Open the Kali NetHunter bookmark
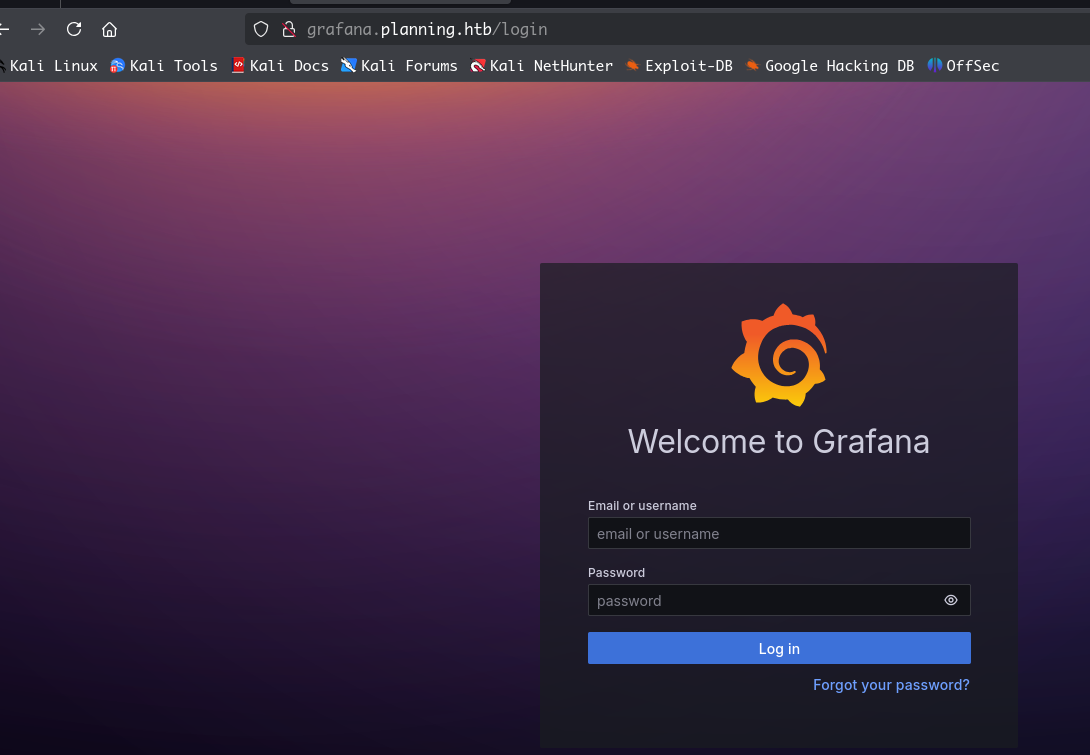The width and height of the screenshot is (1090, 755). (542, 66)
